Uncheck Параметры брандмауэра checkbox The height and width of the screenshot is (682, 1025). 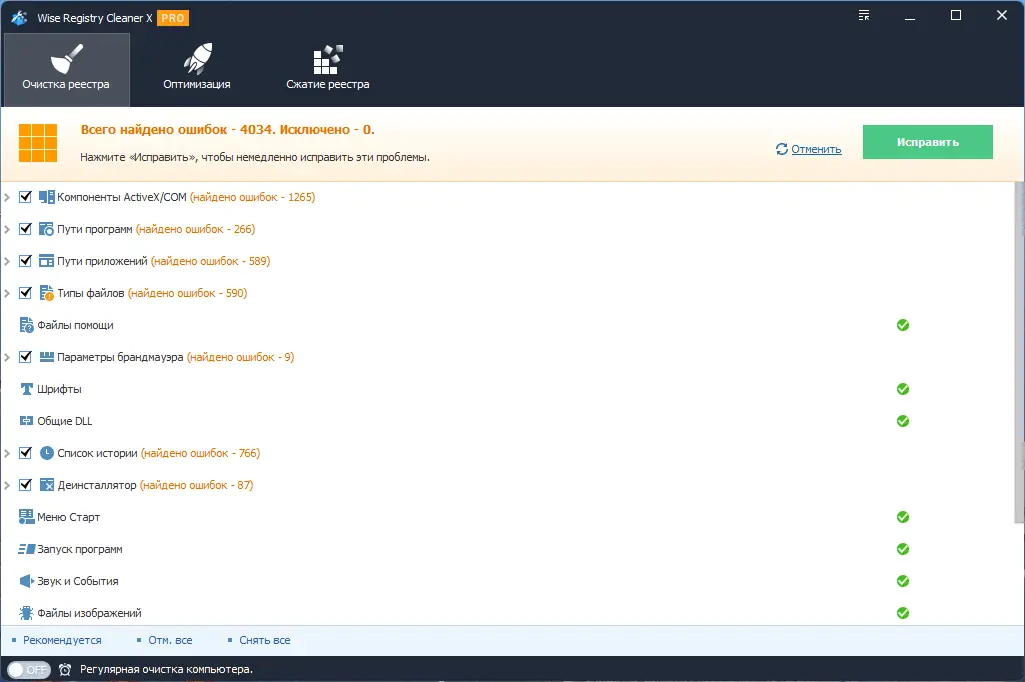(25, 357)
